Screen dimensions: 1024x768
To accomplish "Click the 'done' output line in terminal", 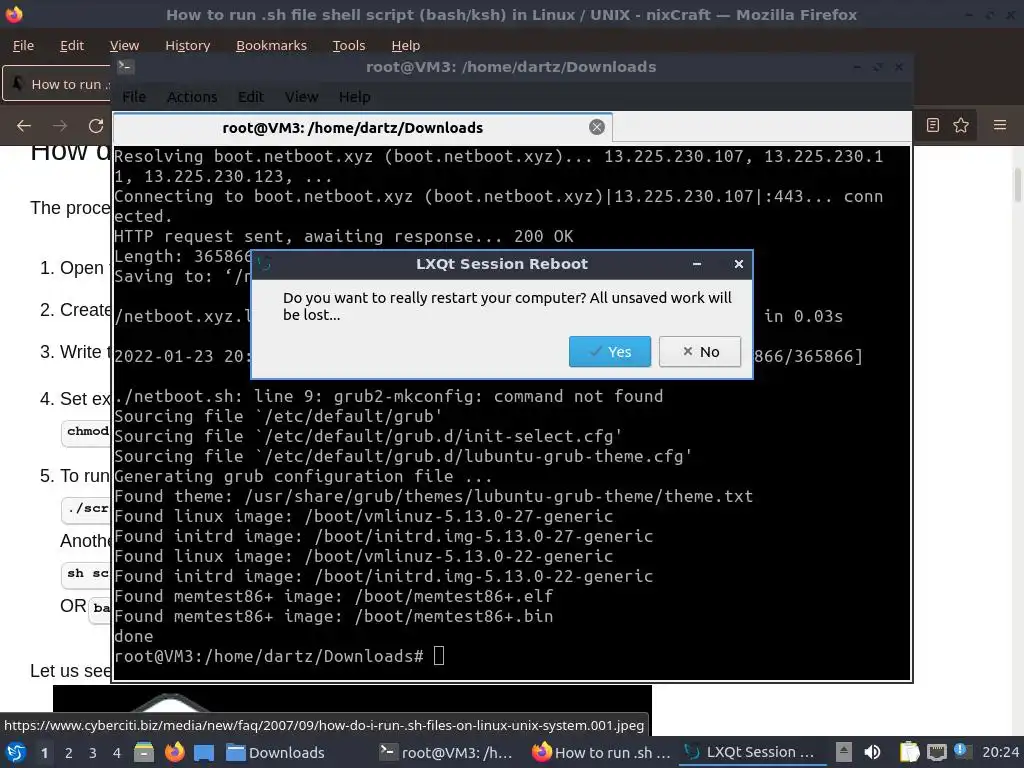I will [134, 636].
